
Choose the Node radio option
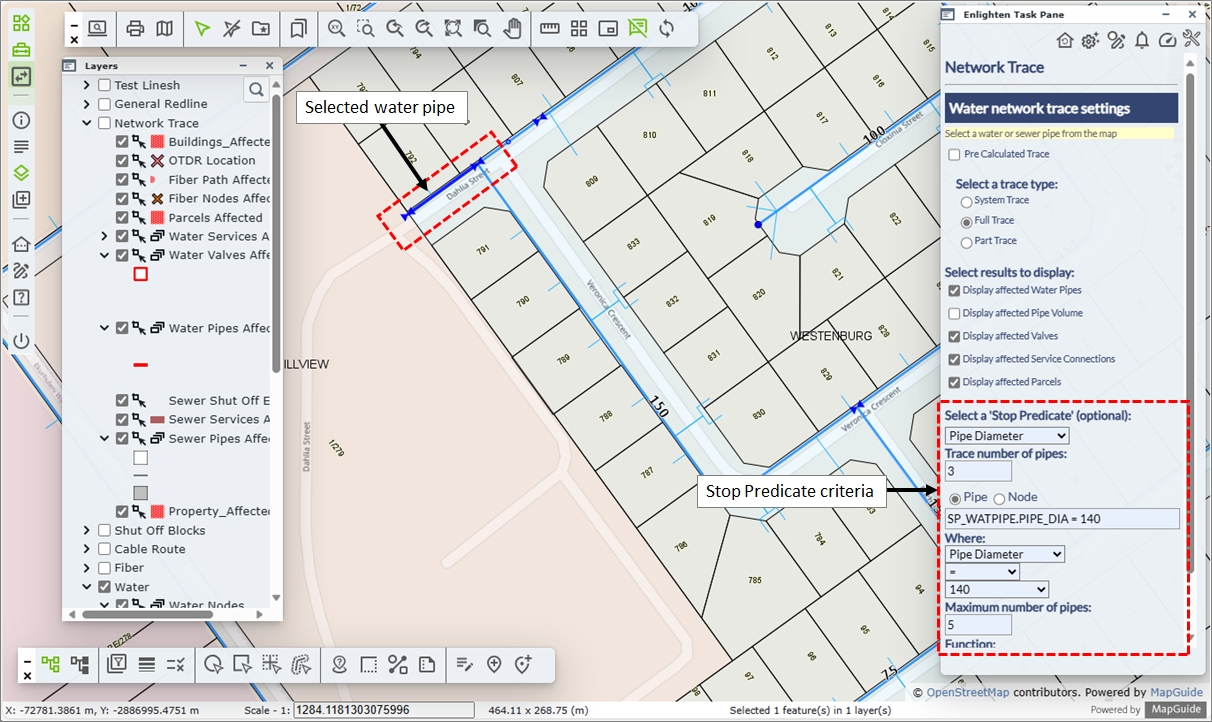tap(999, 498)
